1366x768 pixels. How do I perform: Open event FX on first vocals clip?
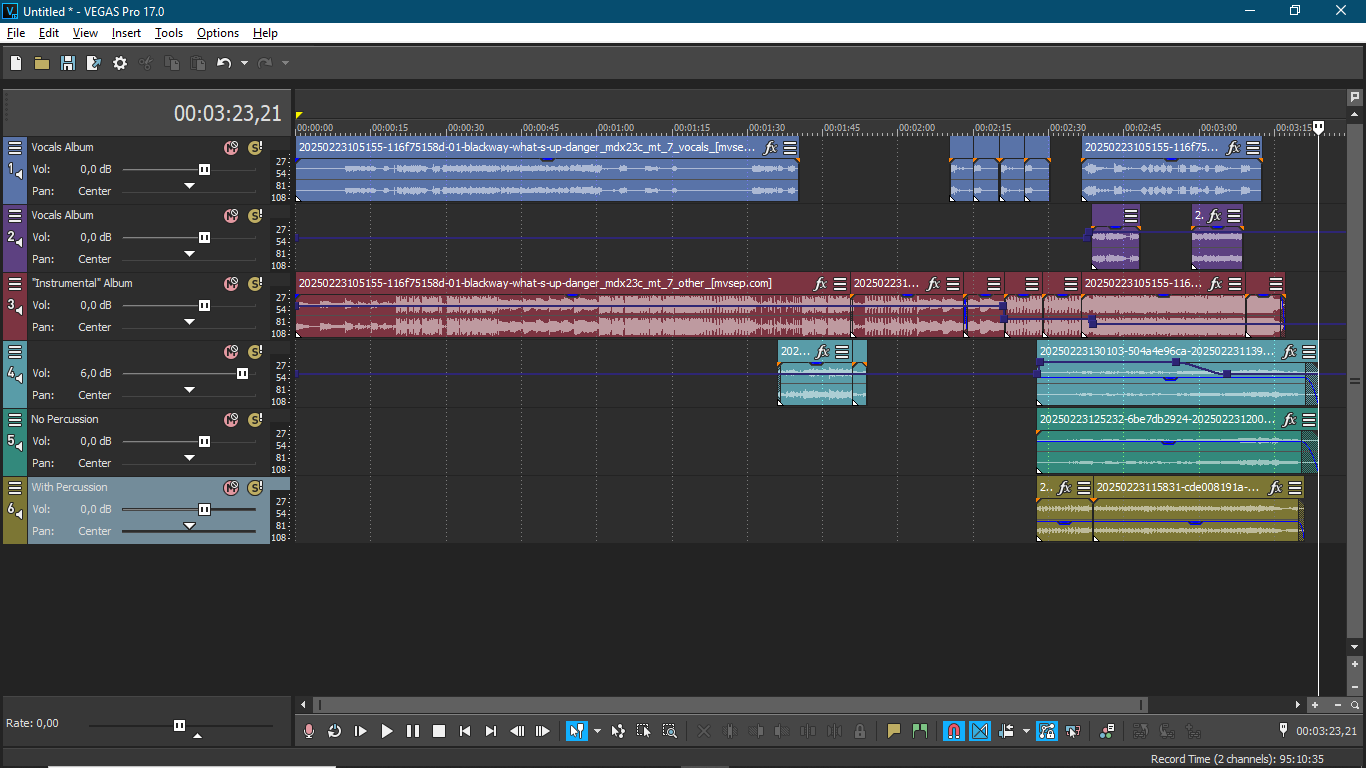(771, 147)
